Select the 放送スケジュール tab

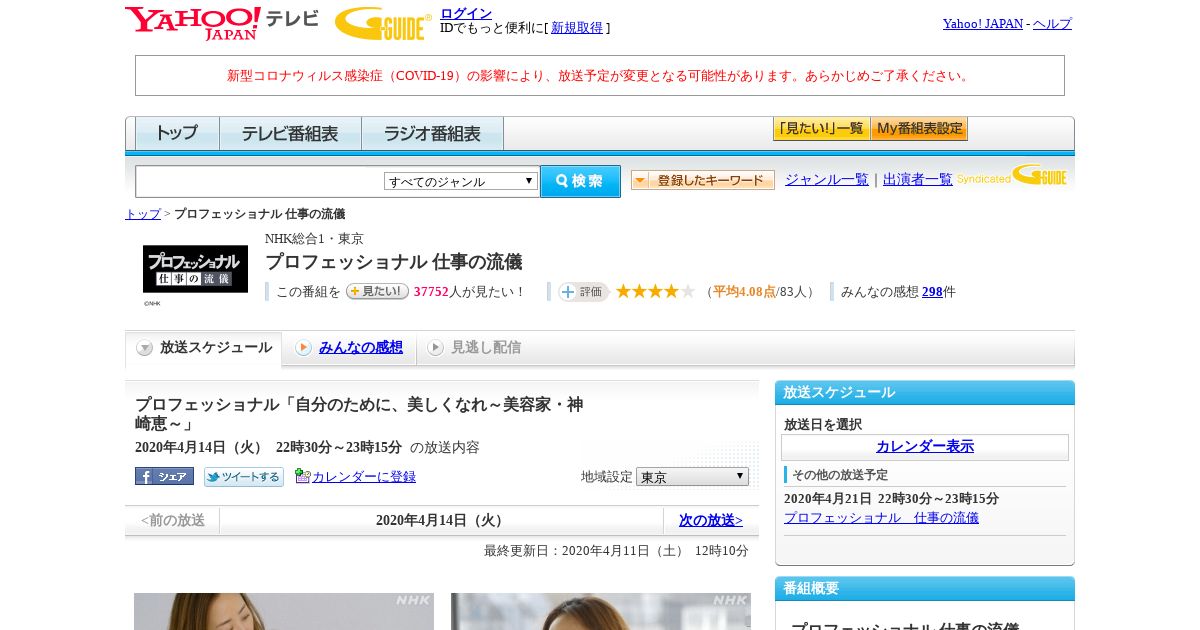click(x=204, y=348)
